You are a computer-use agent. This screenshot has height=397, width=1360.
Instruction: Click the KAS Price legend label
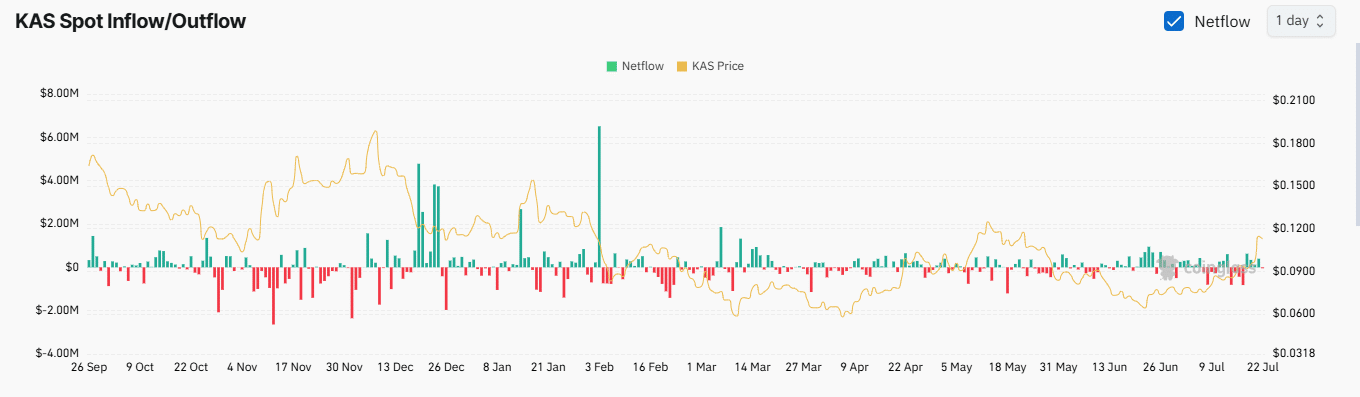(718, 66)
